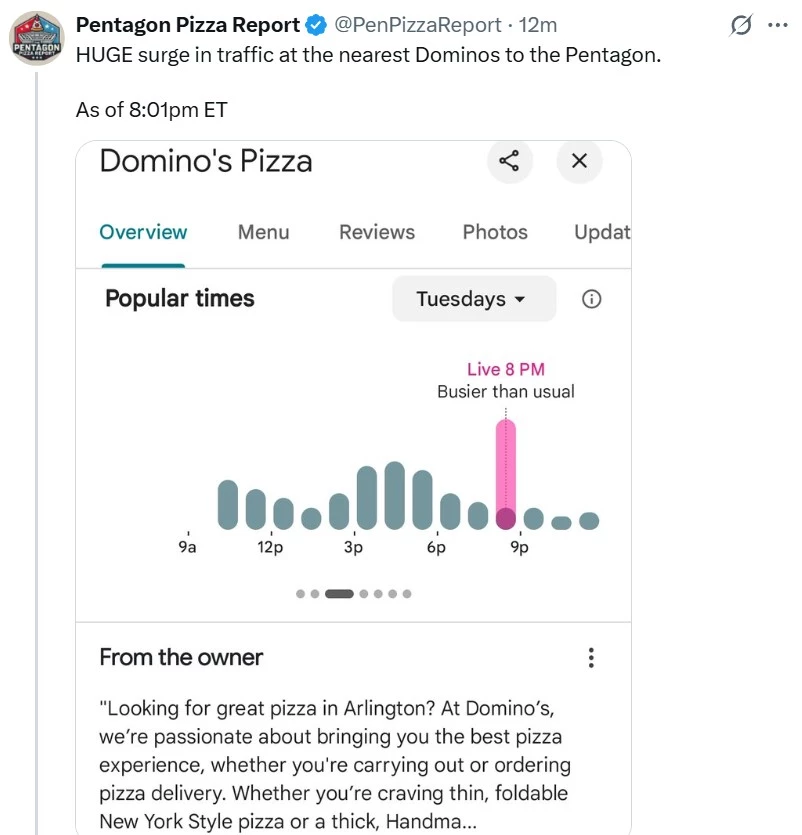Switch to the Menu tab

[x=264, y=232]
